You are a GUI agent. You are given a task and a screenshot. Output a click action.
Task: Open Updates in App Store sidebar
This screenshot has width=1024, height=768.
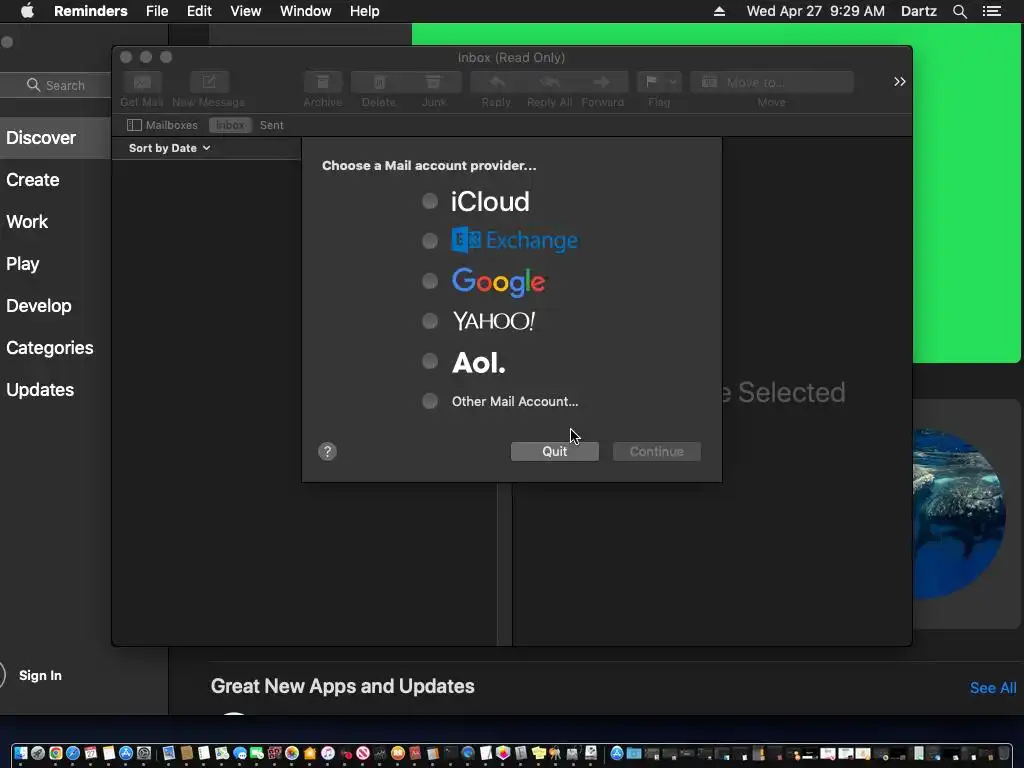click(x=40, y=390)
